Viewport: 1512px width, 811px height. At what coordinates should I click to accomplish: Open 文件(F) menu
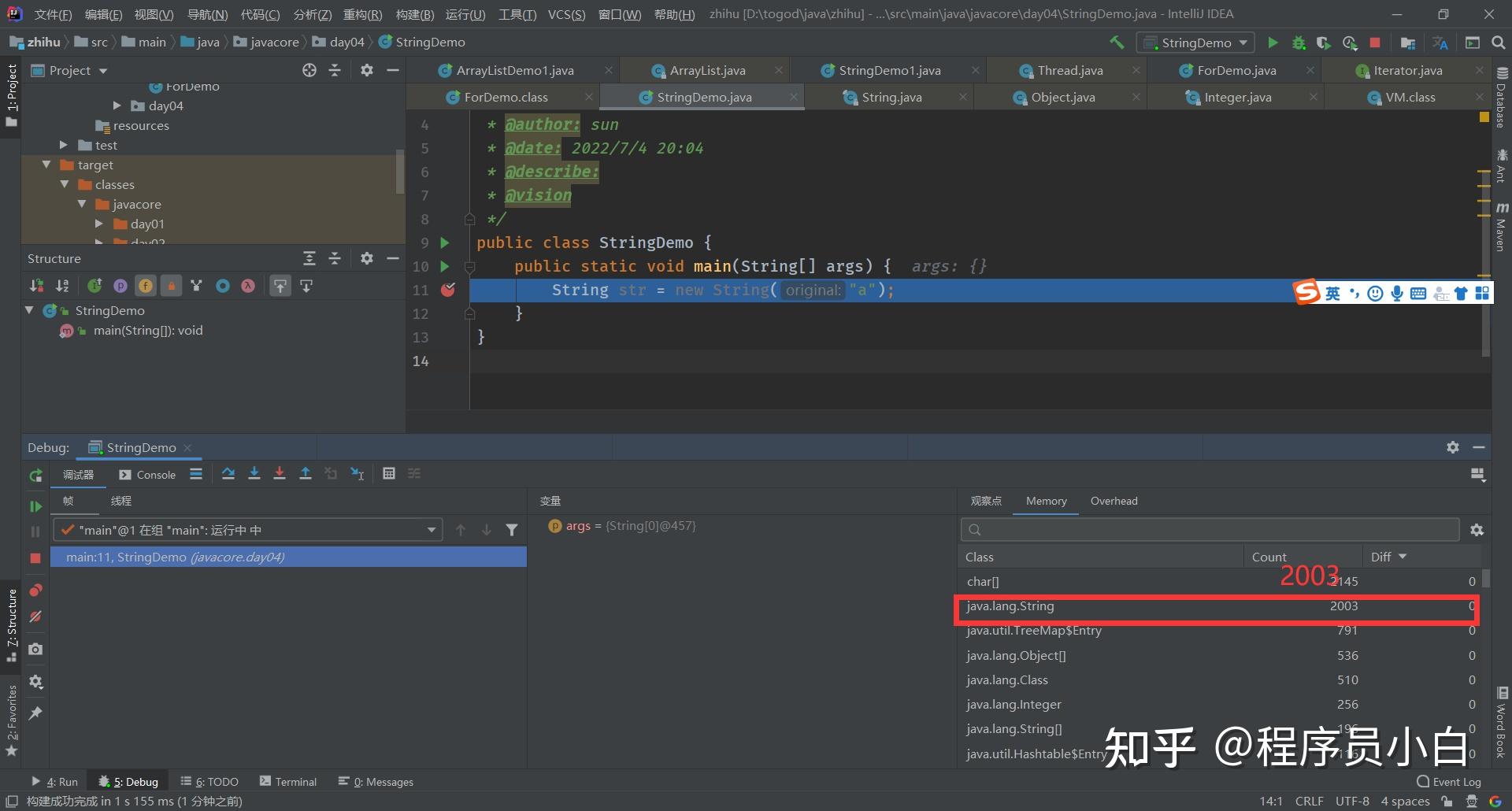pos(54,14)
